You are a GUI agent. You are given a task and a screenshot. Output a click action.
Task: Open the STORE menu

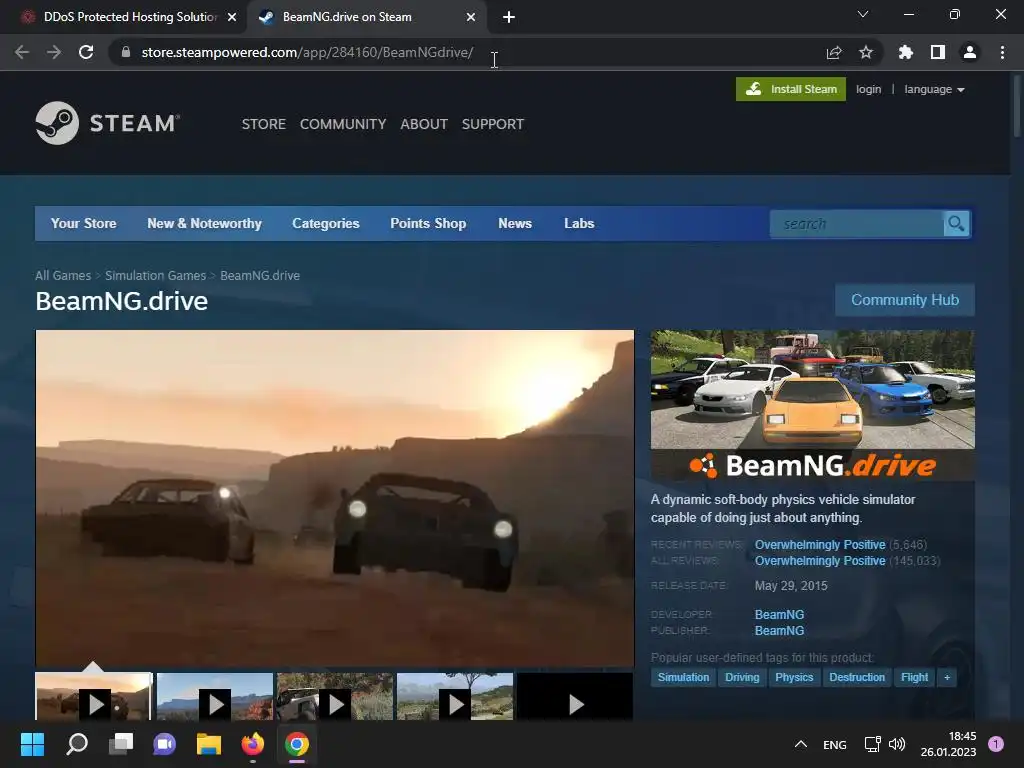point(264,124)
